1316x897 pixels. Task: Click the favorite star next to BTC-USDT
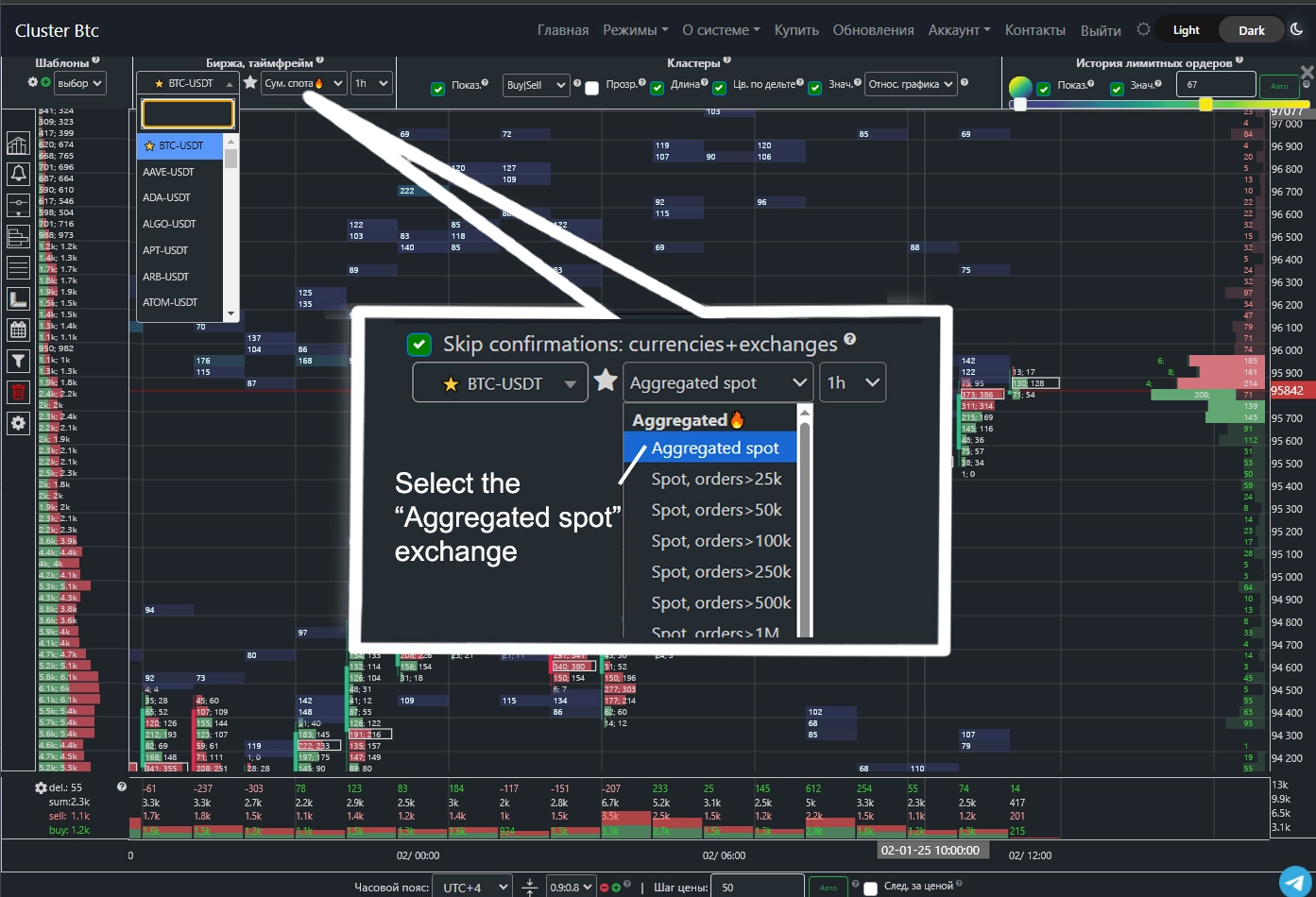click(x=250, y=83)
